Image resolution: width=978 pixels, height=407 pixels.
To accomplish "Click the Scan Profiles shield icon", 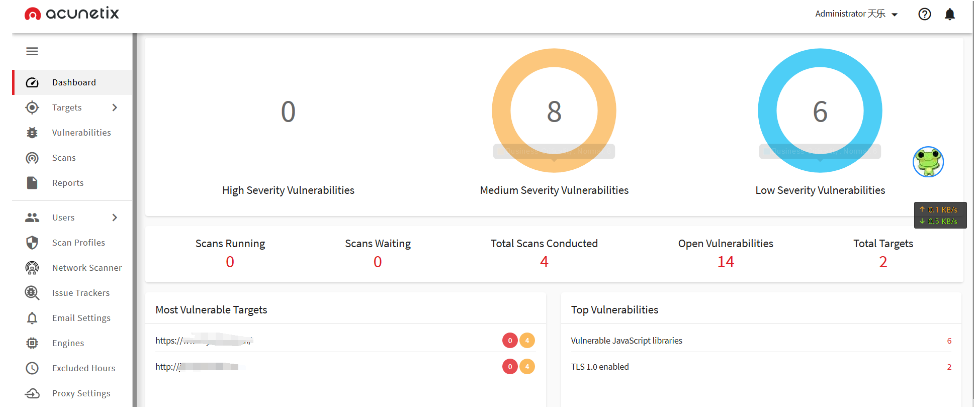I will (32, 242).
